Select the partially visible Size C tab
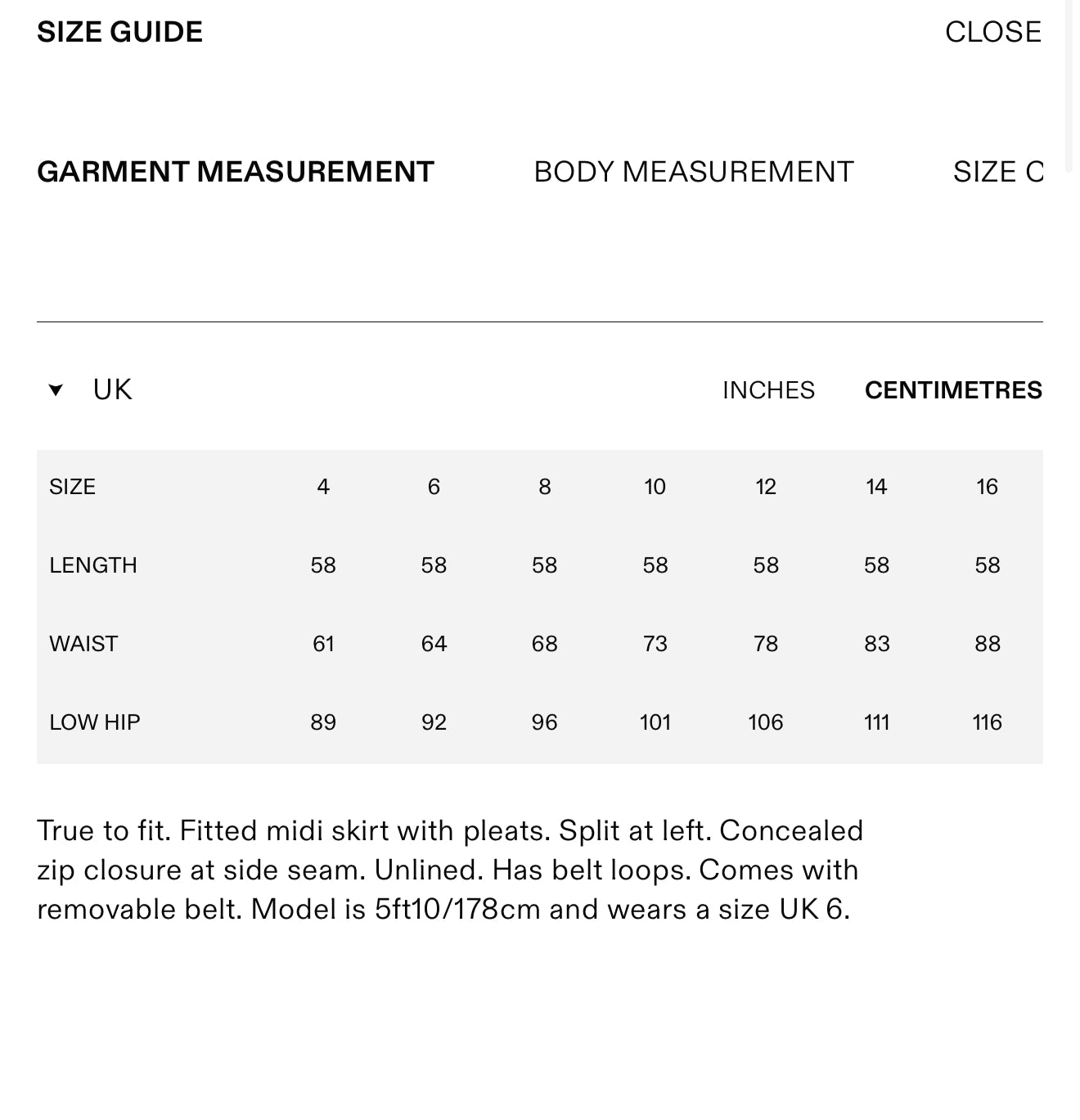This screenshot has width=1080, height=1120. [998, 172]
